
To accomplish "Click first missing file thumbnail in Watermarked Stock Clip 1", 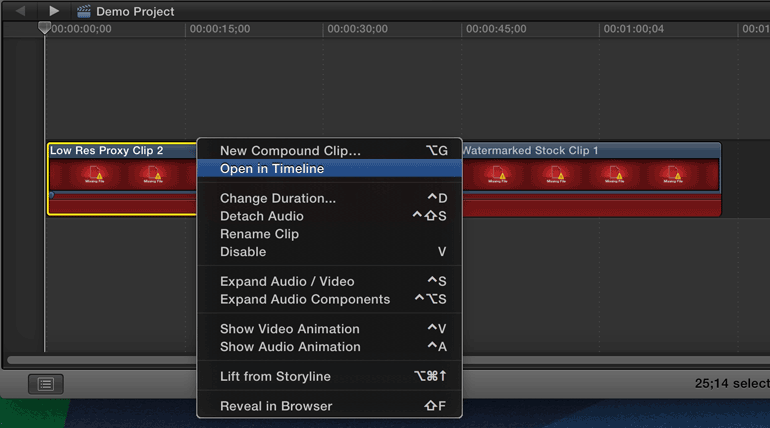I will (497, 174).
